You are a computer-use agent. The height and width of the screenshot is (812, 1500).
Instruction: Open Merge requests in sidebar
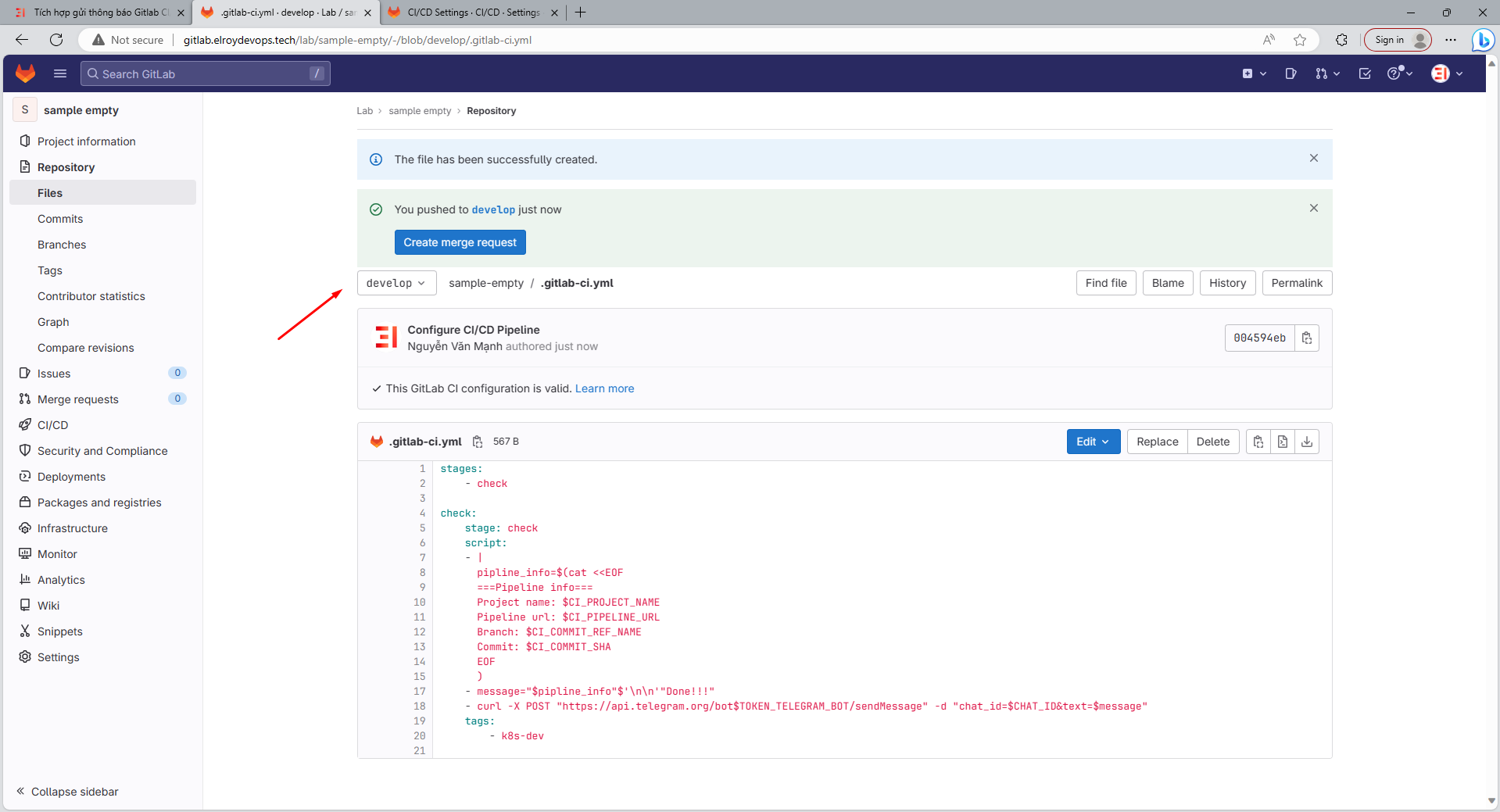(102, 399)
